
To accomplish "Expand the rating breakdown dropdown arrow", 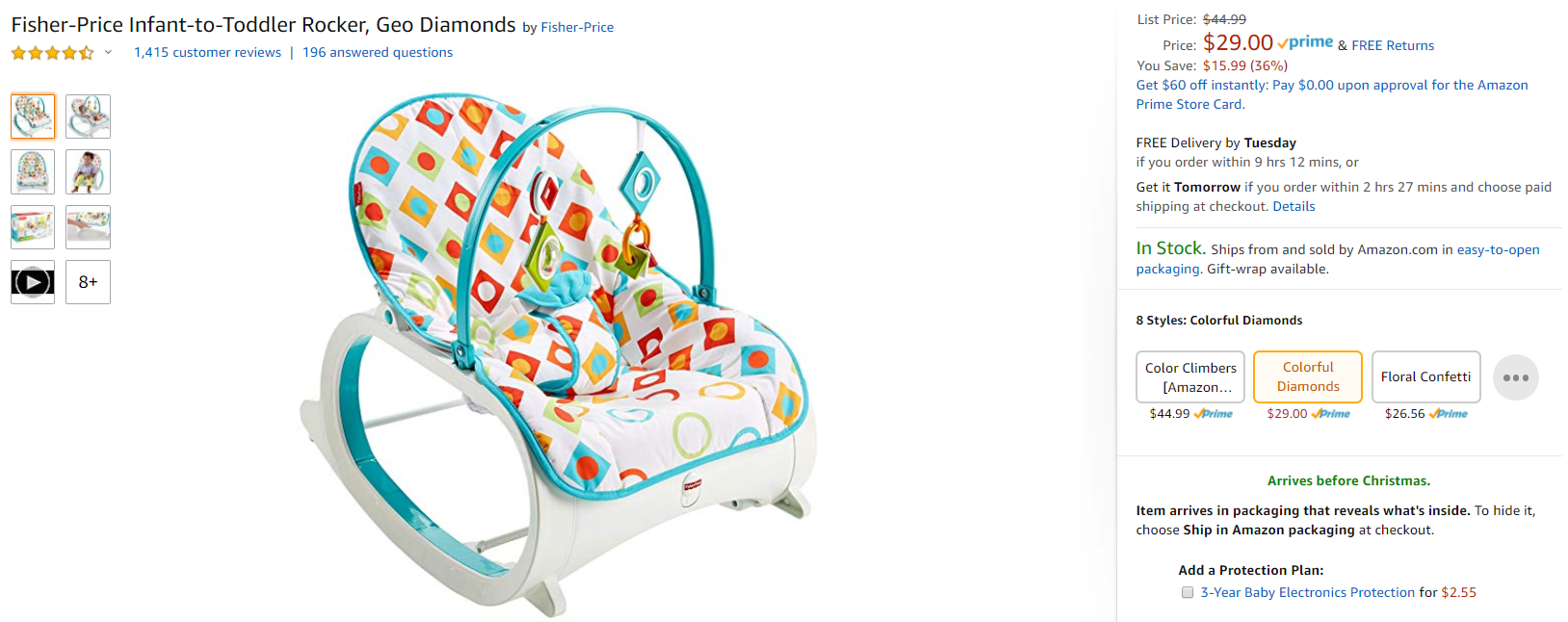I will pyautogui.click(x=108, y=52).
